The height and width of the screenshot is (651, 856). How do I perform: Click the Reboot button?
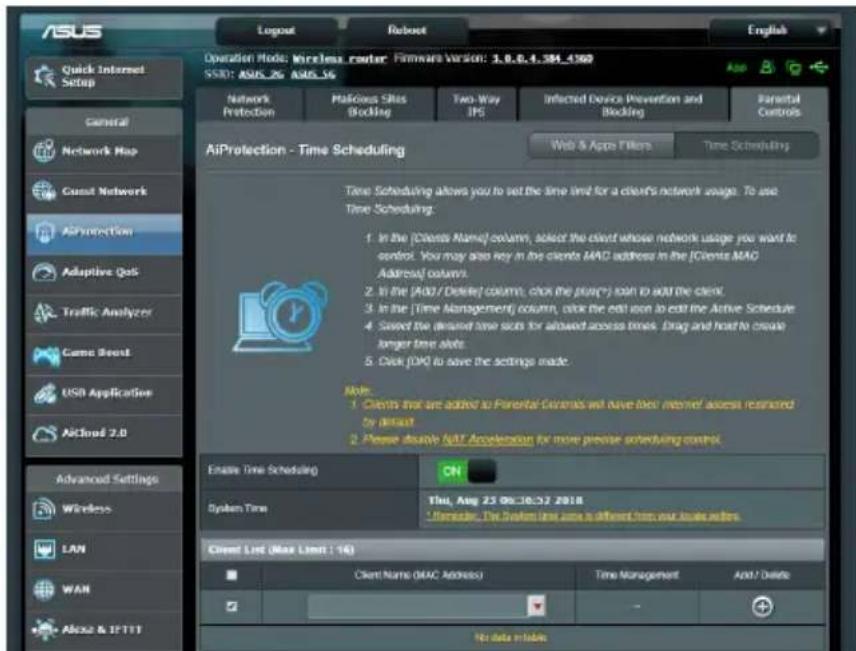point(407,31)
